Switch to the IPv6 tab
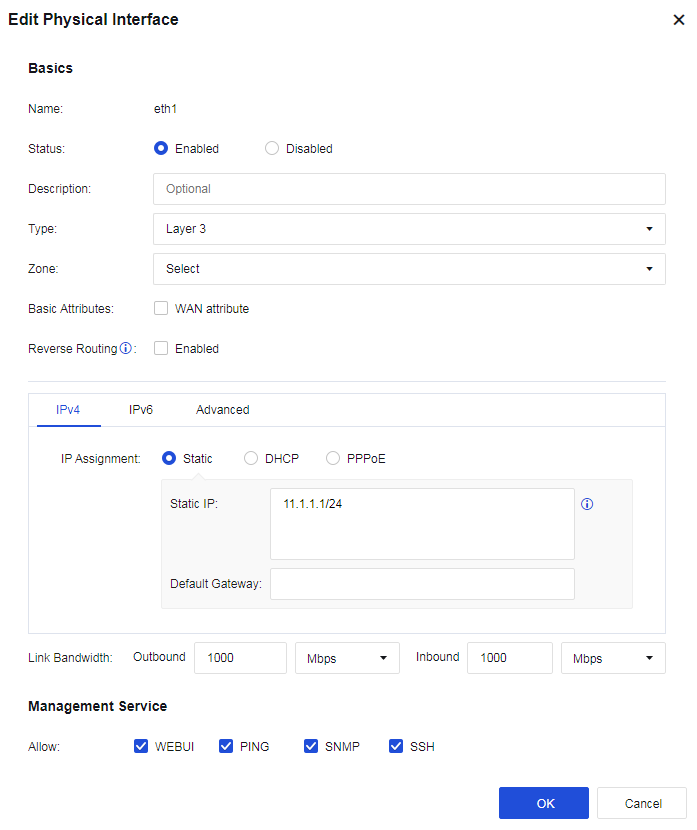The image size is (697, 830). (x=141, y=410)
